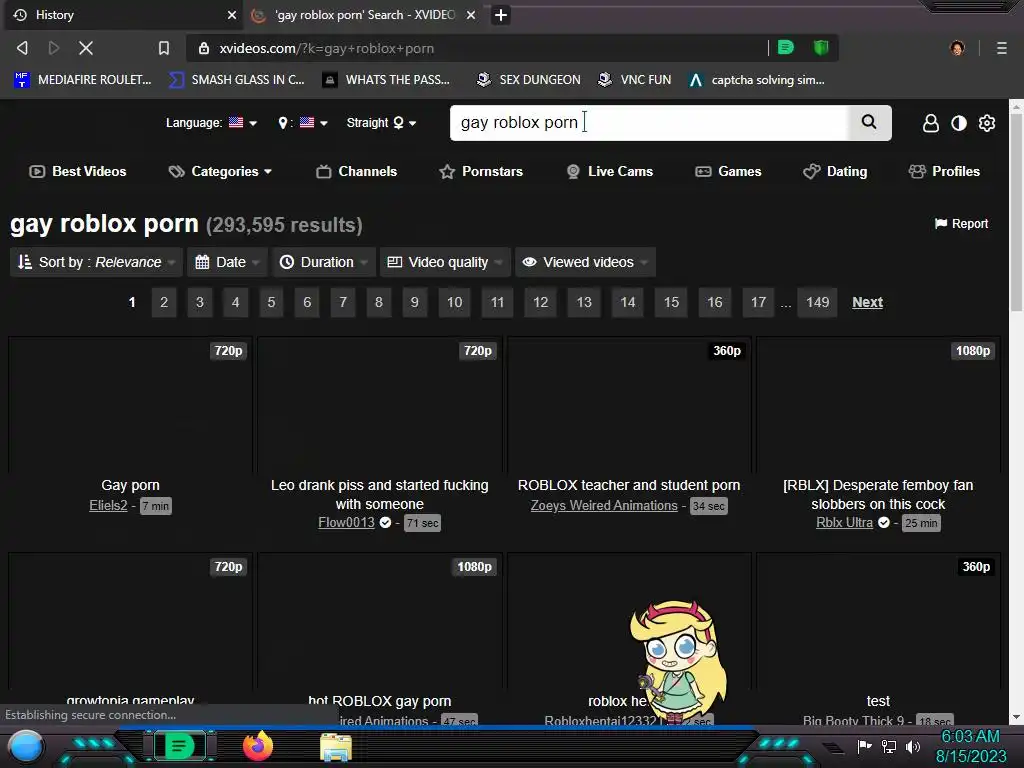The height and width of the screenshot is (768, 1024).
Task: Open the Date filter dropdown
Action: point(228,262)
